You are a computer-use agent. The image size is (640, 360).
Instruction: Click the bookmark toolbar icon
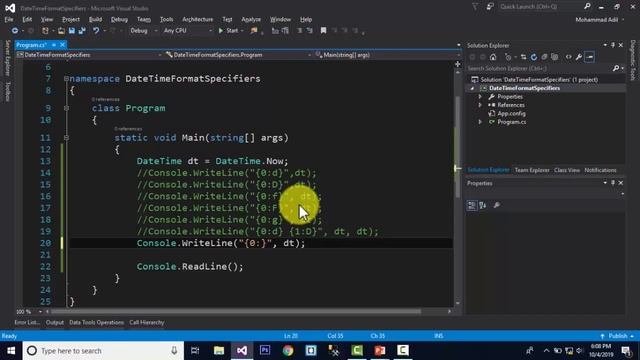(323, 31)
